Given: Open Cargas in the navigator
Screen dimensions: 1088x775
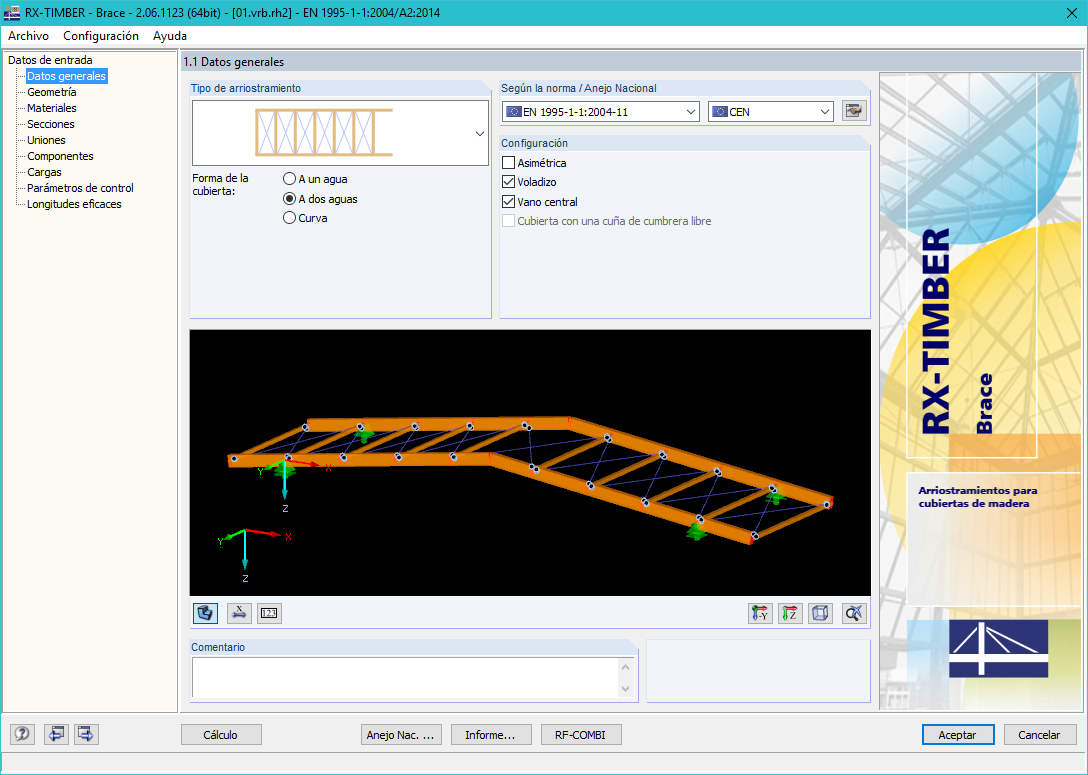Looking at the screenshot, I should click(x=44, y=172).
